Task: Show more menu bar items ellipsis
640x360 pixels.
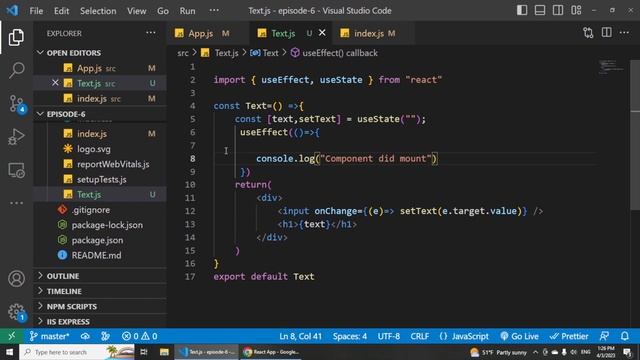Action: coord(214,10)
